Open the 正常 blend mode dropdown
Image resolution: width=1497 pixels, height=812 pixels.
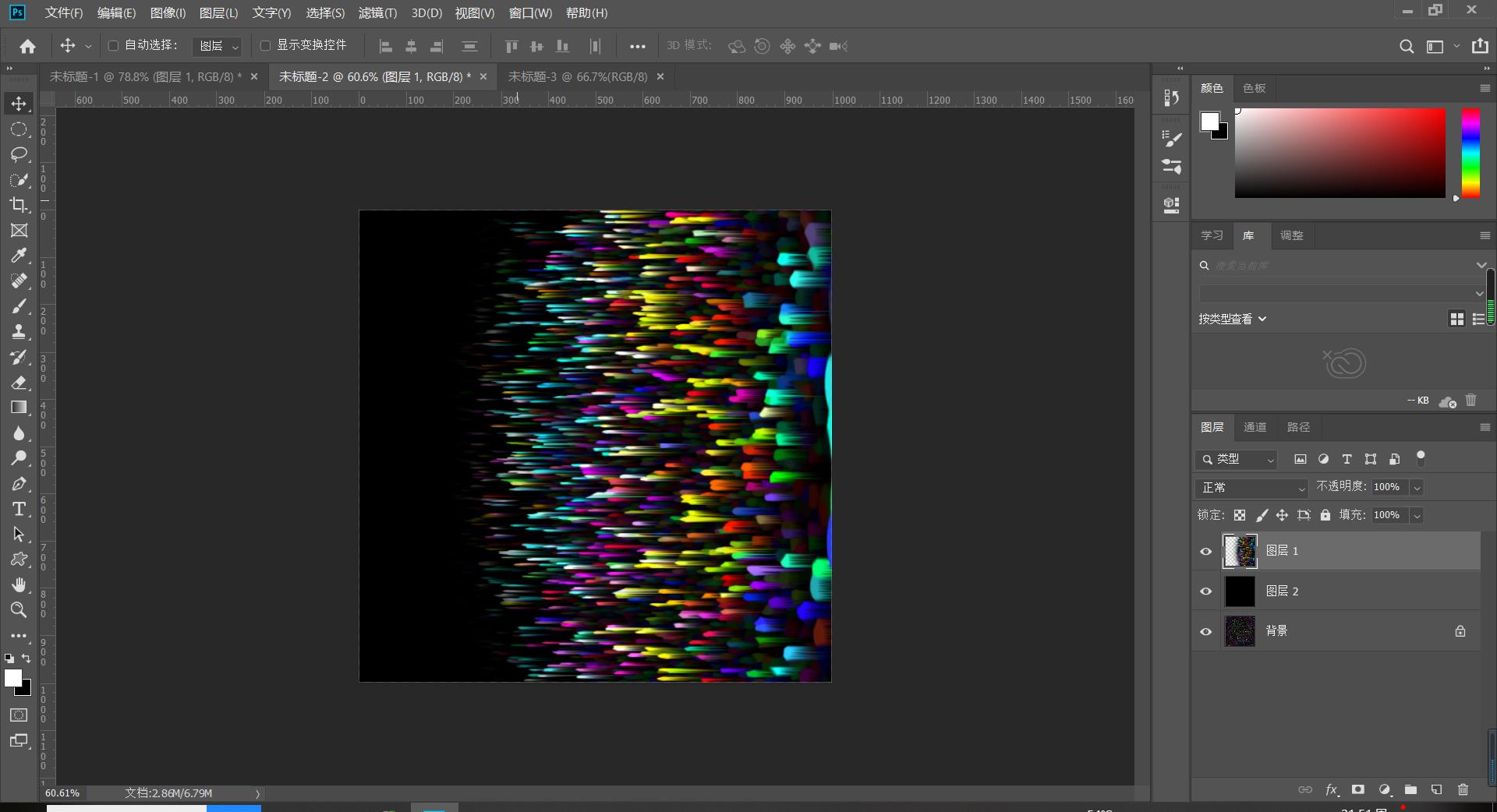1252,488
